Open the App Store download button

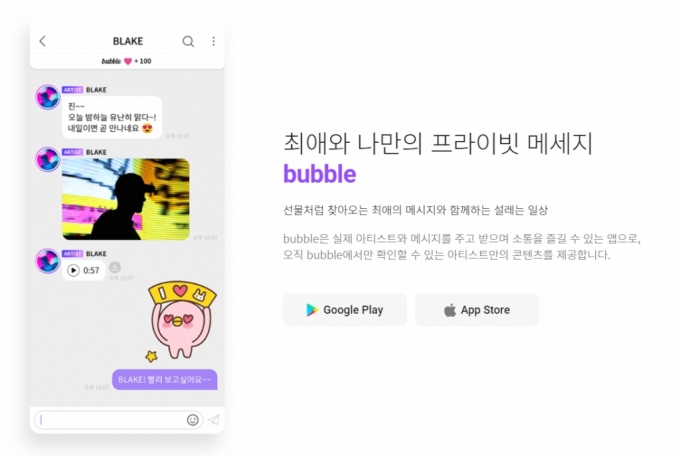(x=477, y=310)
